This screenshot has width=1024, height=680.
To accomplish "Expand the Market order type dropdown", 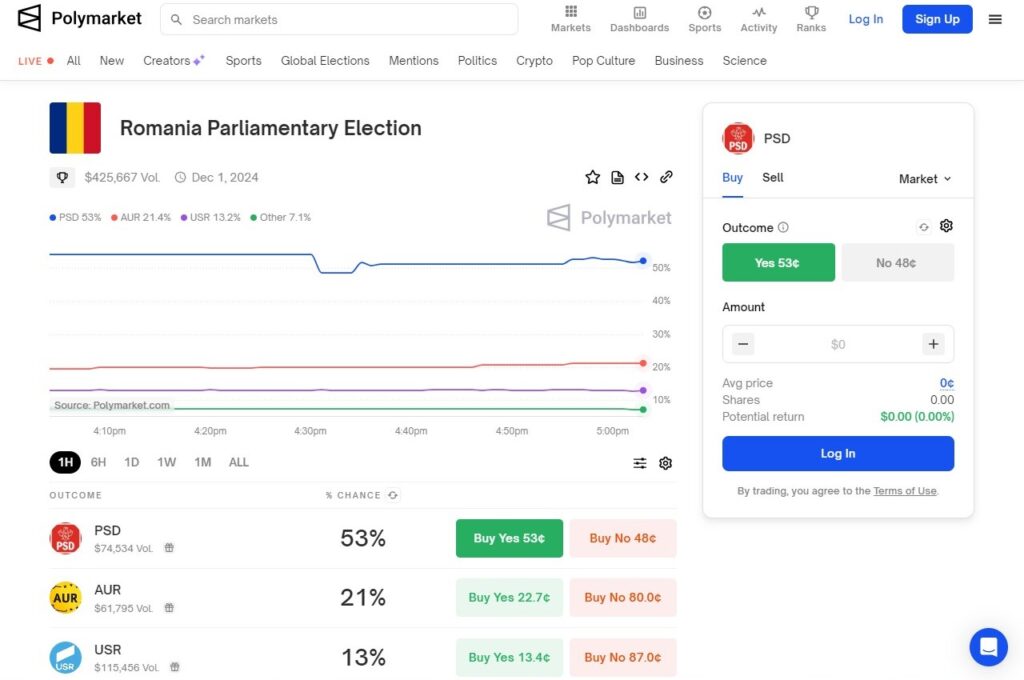I will [925, 179].
